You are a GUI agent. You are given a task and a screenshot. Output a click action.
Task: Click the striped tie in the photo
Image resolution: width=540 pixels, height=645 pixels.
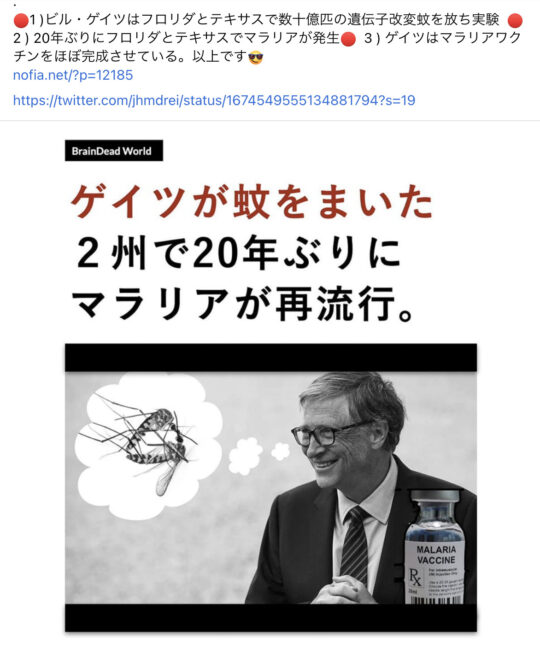pos(354,545)
